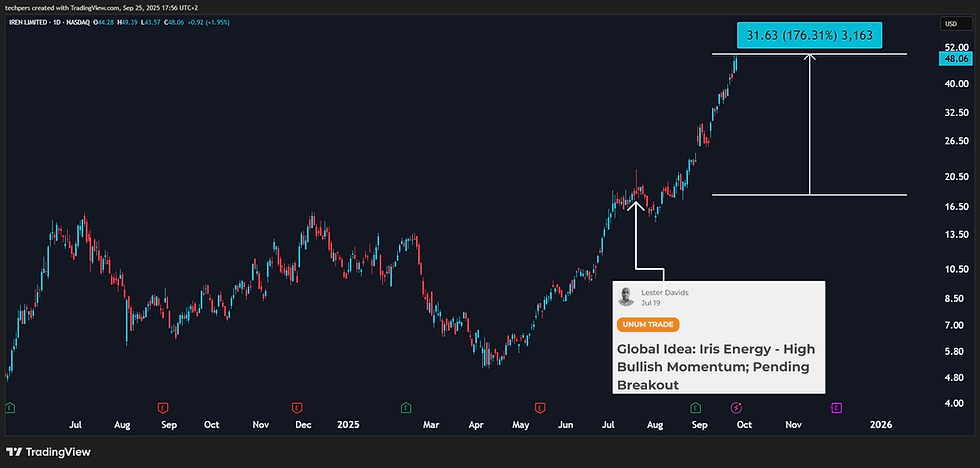Open the USD currency dropdown

948,24
